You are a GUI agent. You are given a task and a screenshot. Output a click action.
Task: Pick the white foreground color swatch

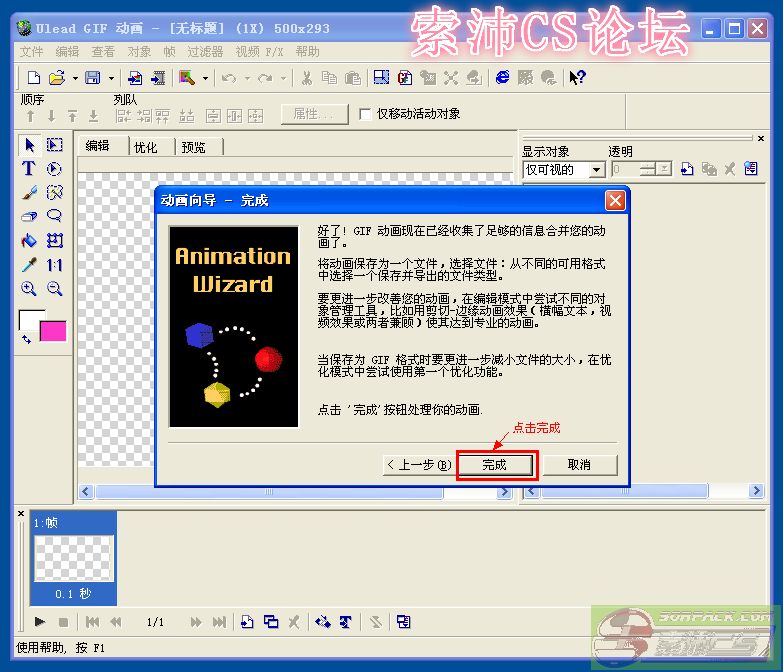click(29, 318)
